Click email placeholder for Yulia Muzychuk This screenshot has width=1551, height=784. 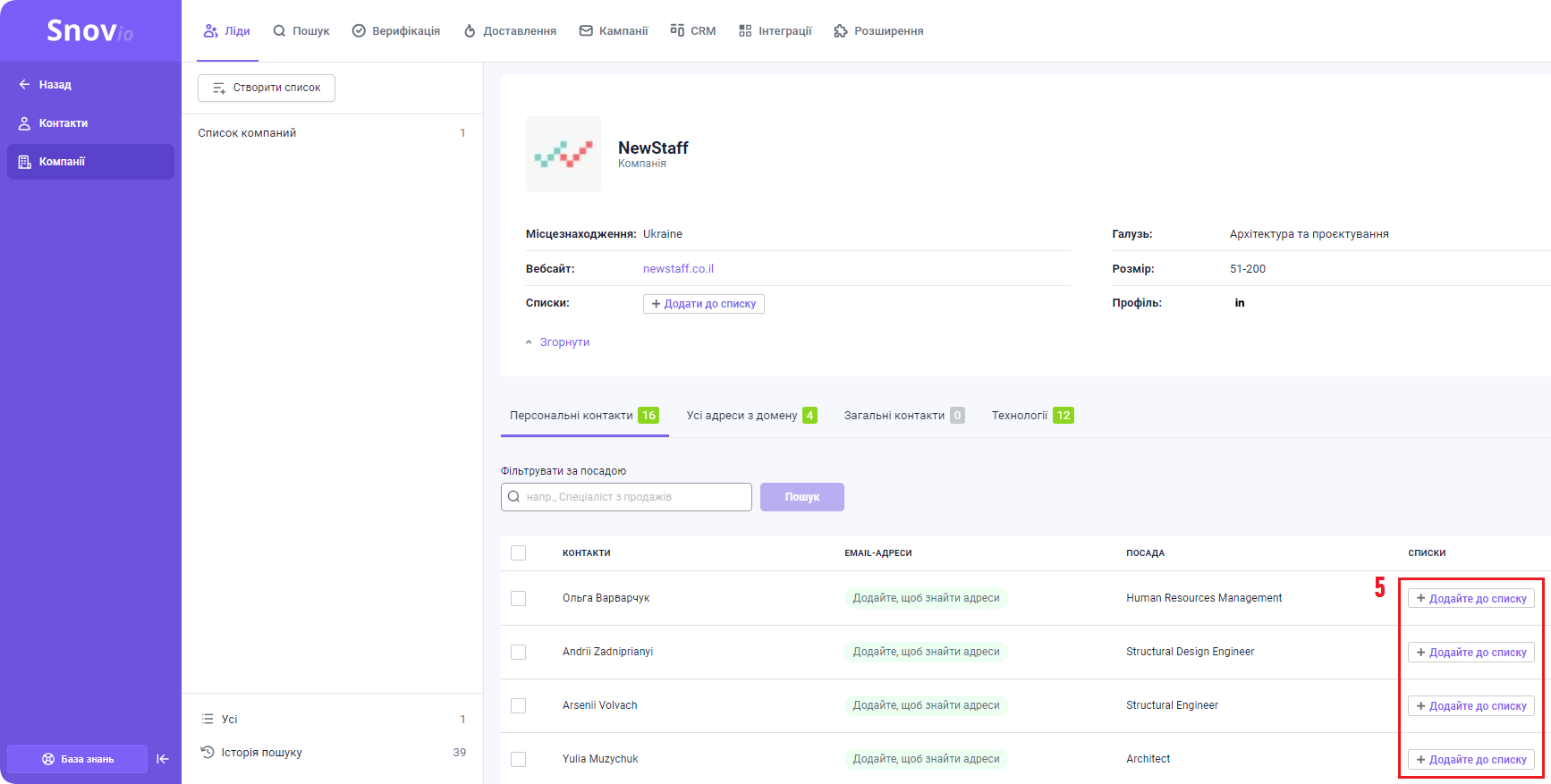[x=926, y=759]
